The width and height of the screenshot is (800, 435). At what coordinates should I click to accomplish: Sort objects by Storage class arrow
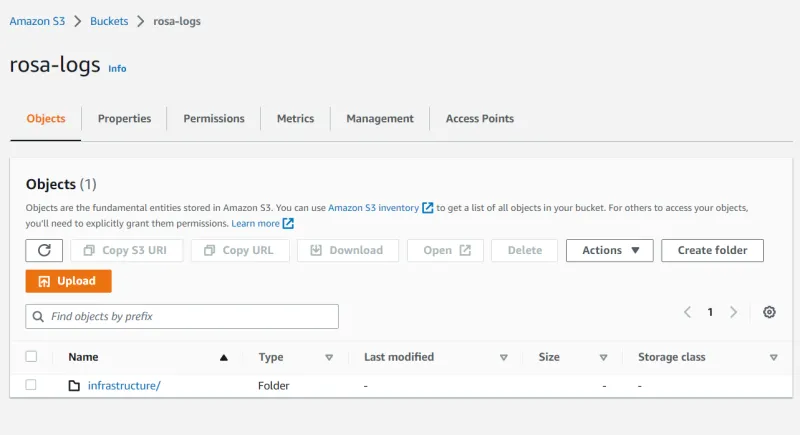(x=773, y=357)
